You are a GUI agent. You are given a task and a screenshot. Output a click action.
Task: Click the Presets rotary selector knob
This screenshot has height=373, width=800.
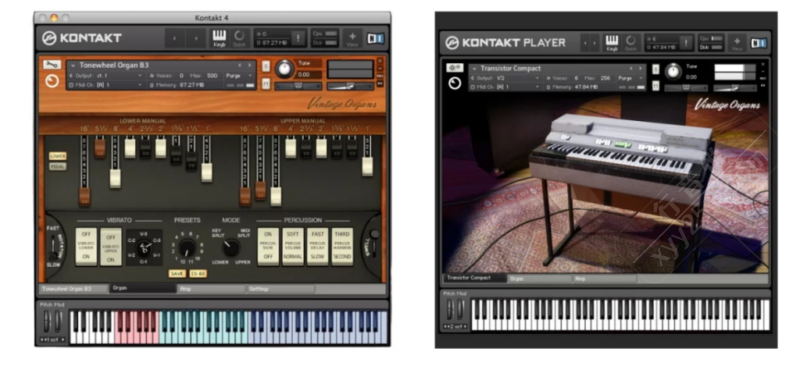[x=187, y=247]
